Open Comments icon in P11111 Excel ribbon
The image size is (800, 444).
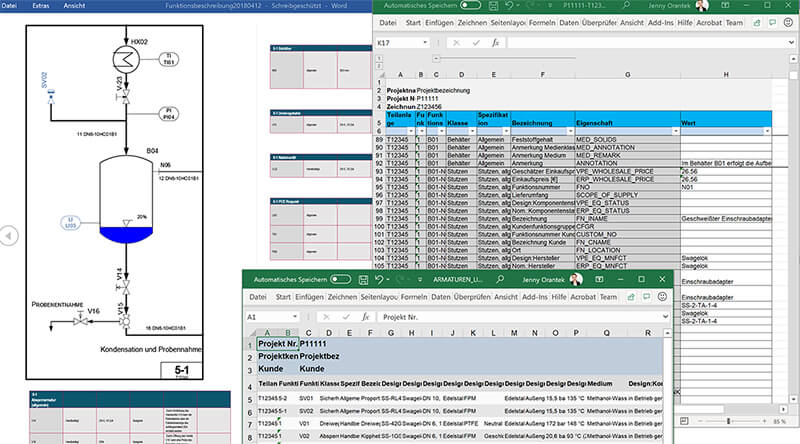point(772,23)
